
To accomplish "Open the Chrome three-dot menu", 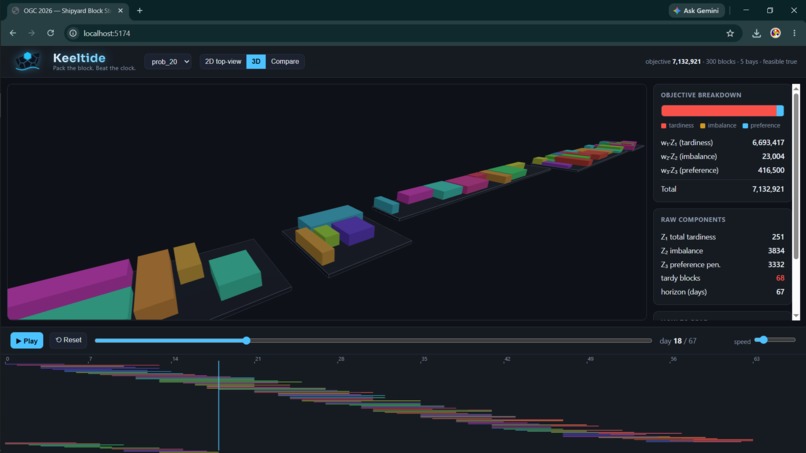I will pyautogui.click(x=794, y=33).
